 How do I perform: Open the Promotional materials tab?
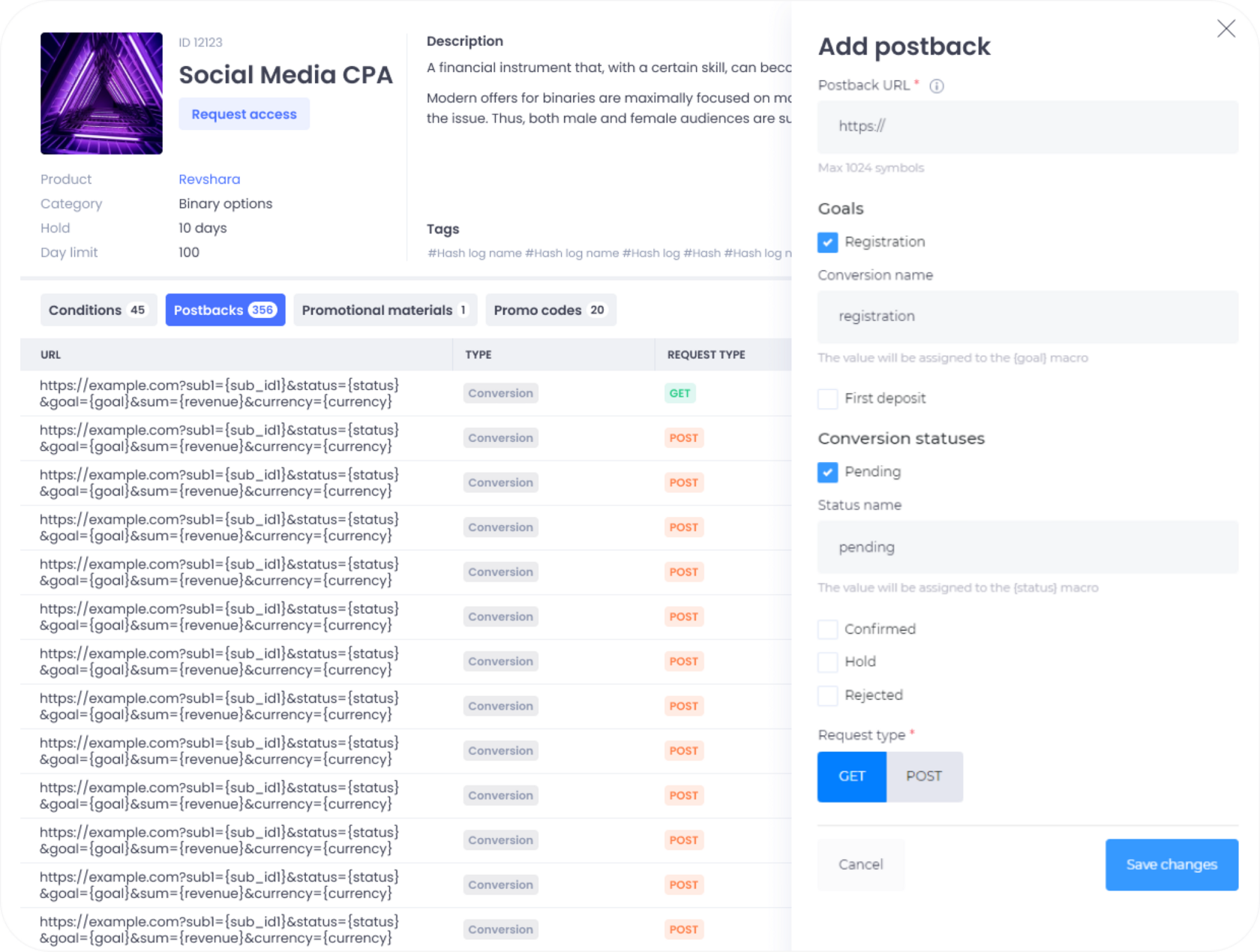(385, 310)
